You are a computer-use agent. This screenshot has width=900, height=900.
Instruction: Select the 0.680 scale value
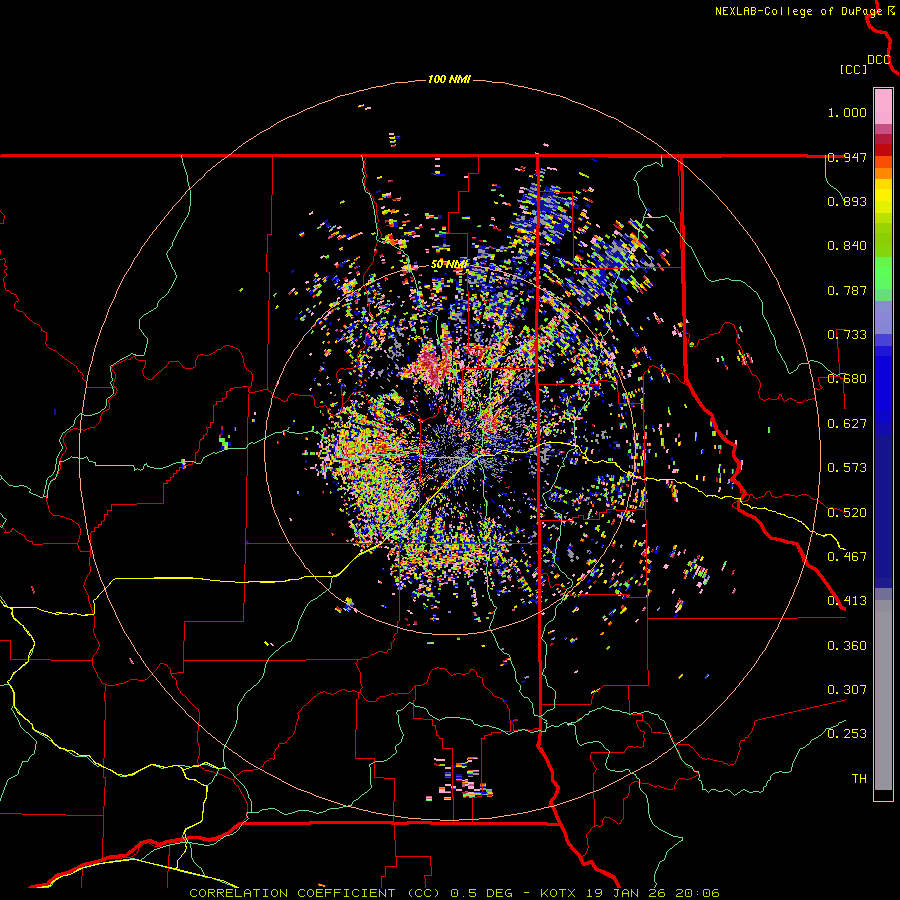[x=847, y=379]
